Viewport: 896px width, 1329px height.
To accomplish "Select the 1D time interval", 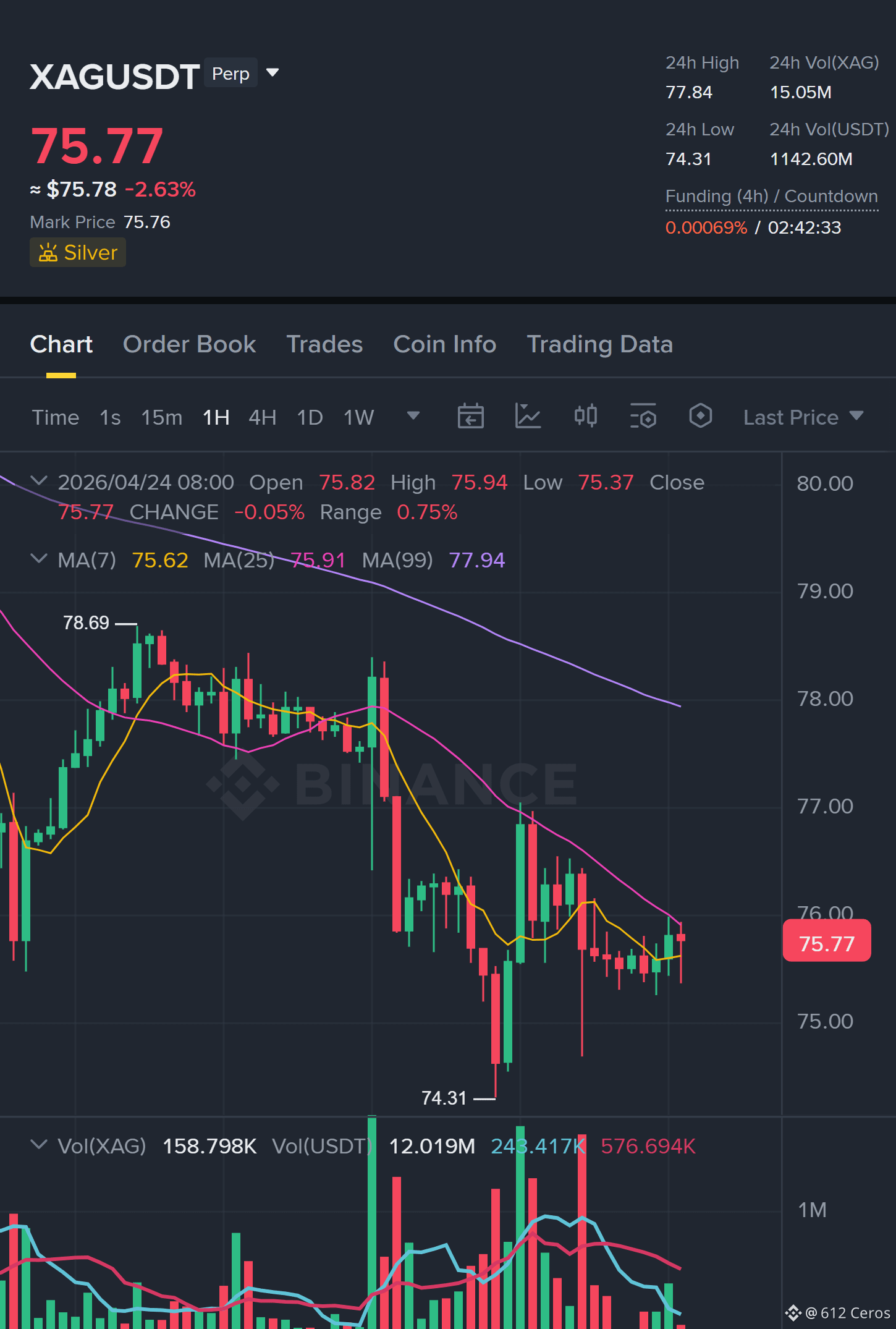I will [x=310, y=418].
